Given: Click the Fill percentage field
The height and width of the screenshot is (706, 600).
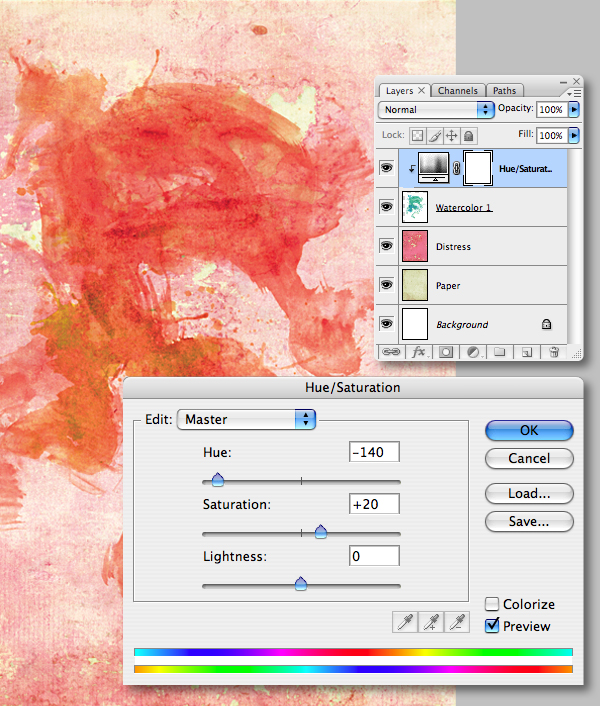Looking at the screenshot, I should (552, 136).
